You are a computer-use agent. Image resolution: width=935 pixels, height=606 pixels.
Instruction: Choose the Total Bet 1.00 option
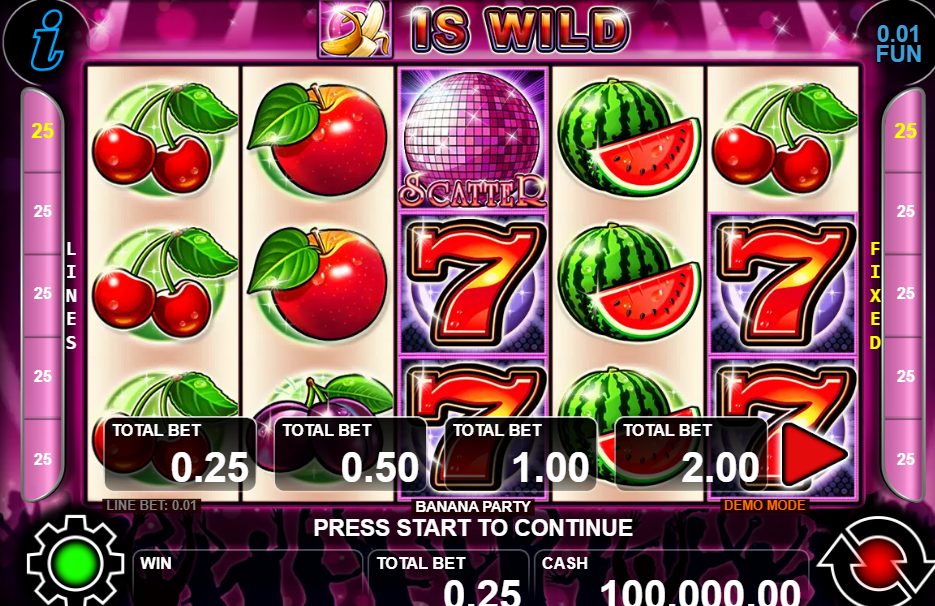tap(521, 454)
